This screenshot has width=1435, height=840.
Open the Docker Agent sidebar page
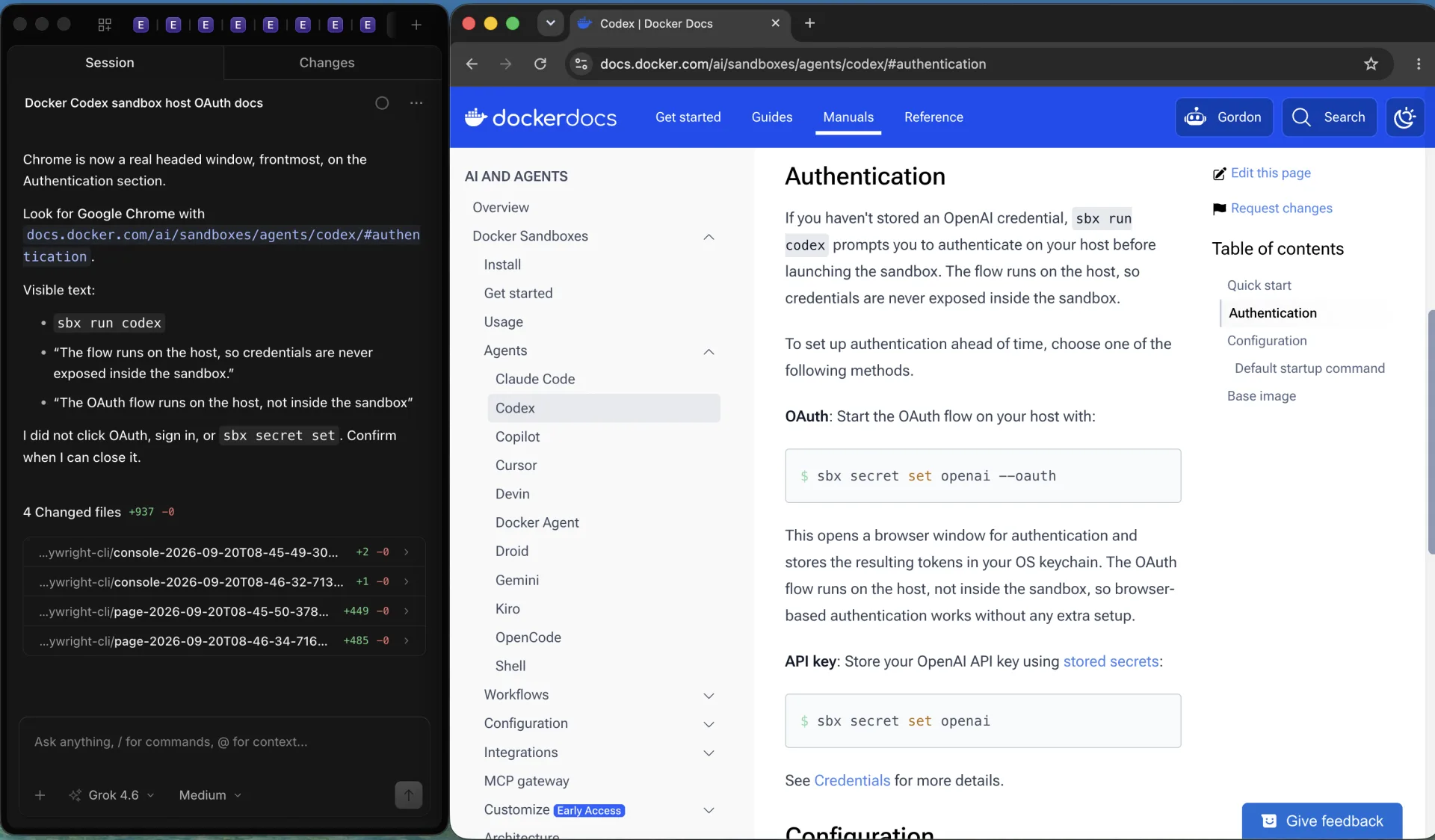(x=537, y=523)
